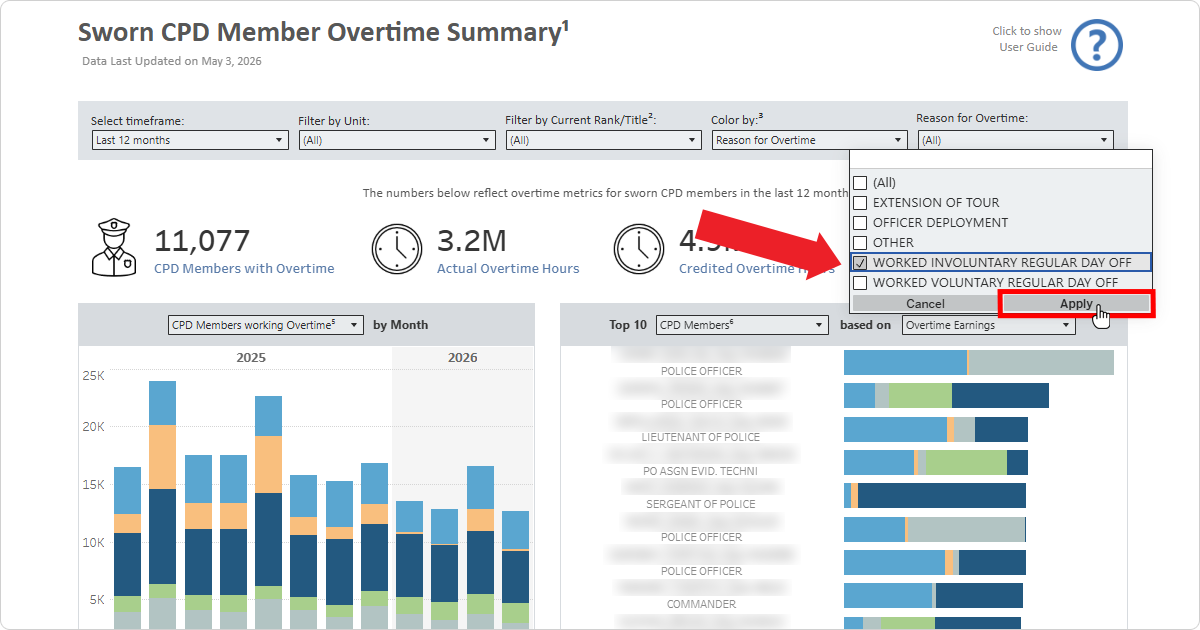Open Filter by Current Rank/Title dropdown
The width and height of the screenshot is (1200, 630).
point(604,140)
